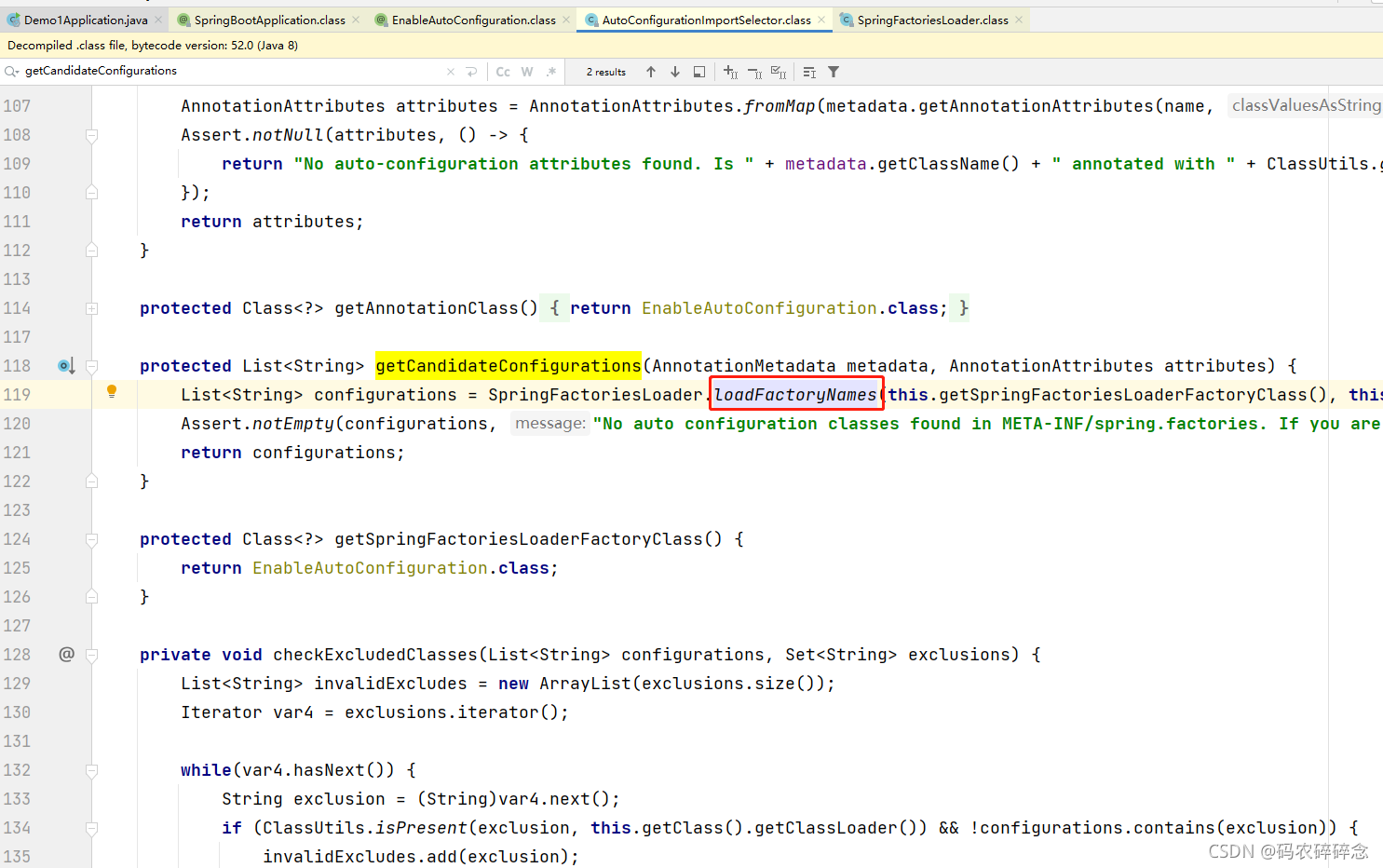This screenshot has width=1383, height=868.
Task: Click SpringFactoriesLoader on line 119
Action: [595, 395]
